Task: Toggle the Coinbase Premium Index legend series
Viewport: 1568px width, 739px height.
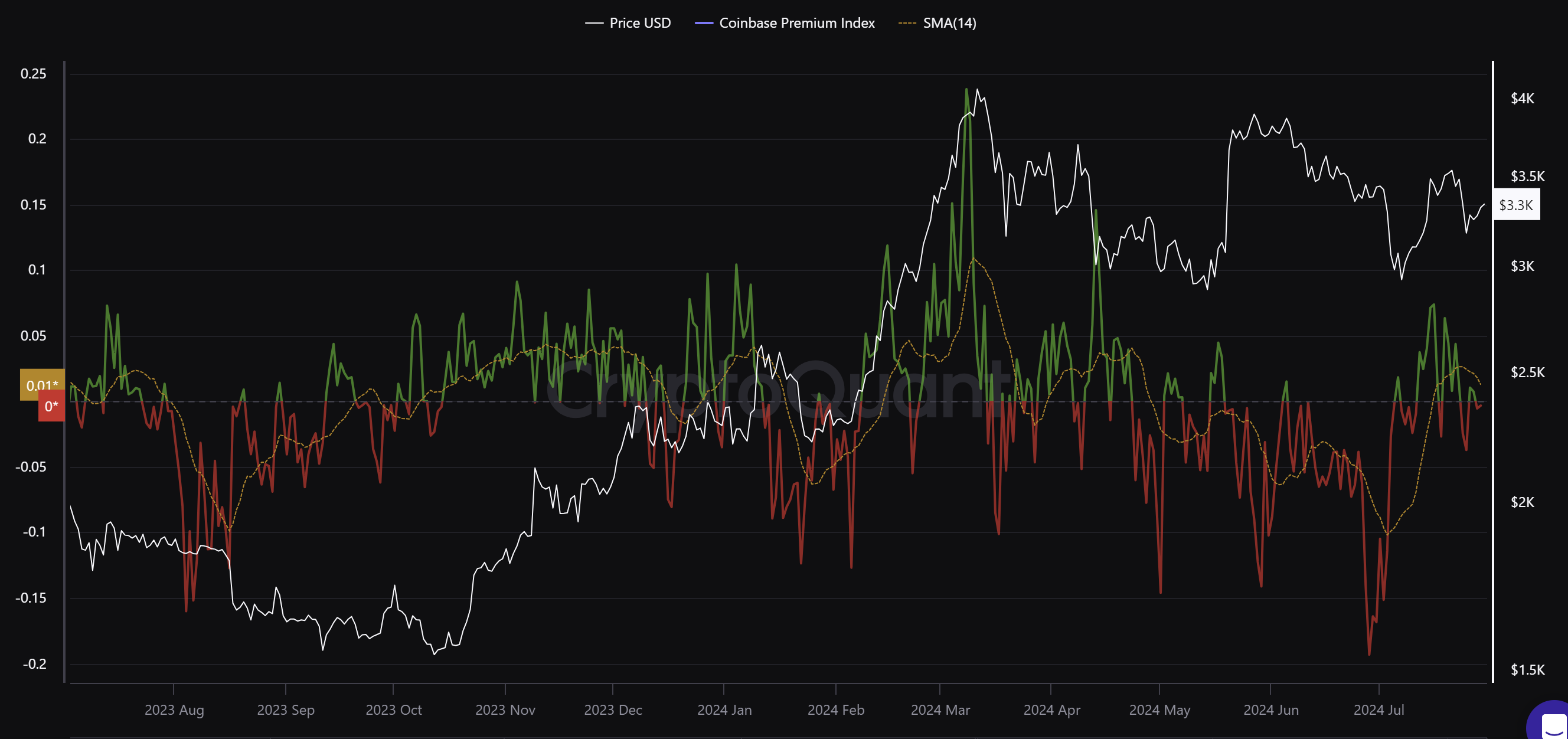Action: tap(785, 23)
